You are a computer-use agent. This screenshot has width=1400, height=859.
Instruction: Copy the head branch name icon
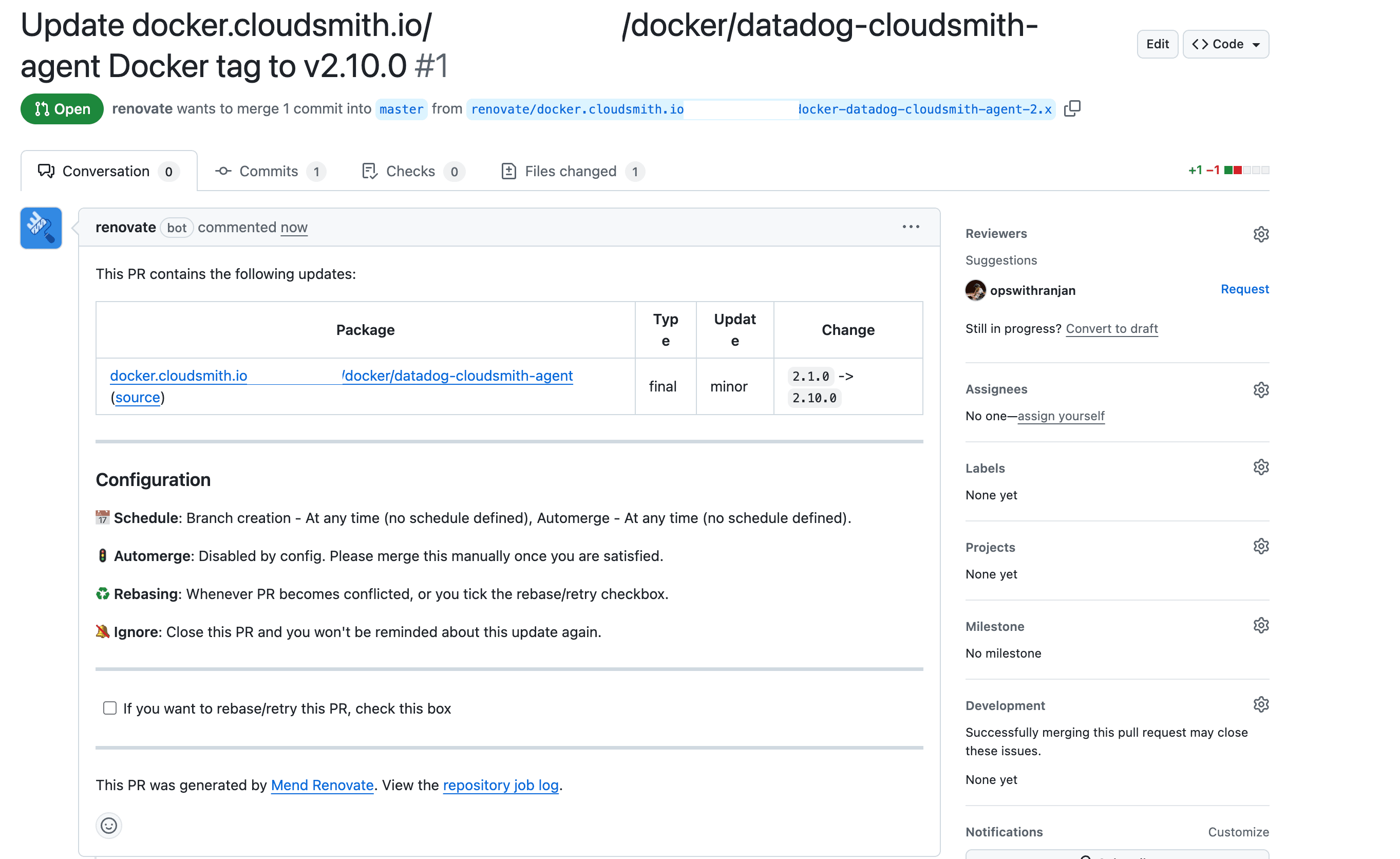1072,108
